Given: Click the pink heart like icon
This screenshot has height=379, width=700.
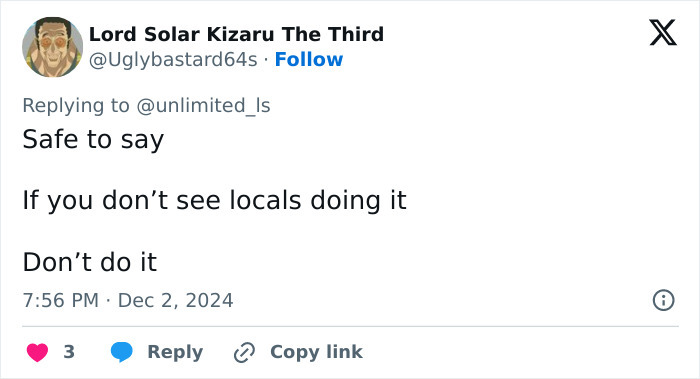Looking at the screenshot, I should pyautogui.click(x=38, y=352).
